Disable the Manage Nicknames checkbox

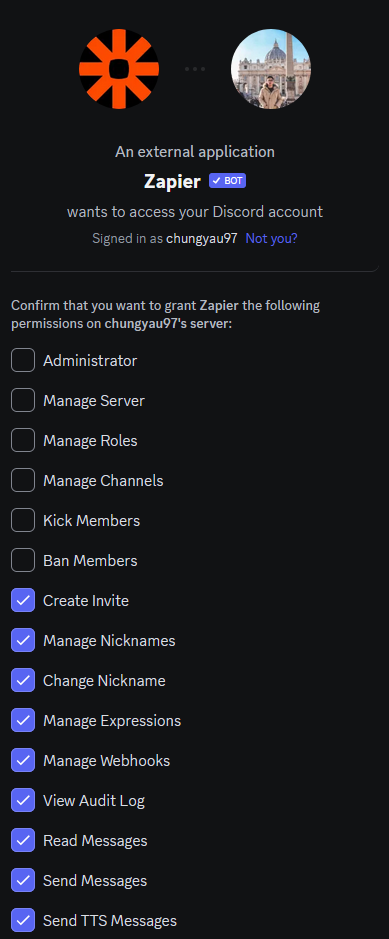click(23, 641)
